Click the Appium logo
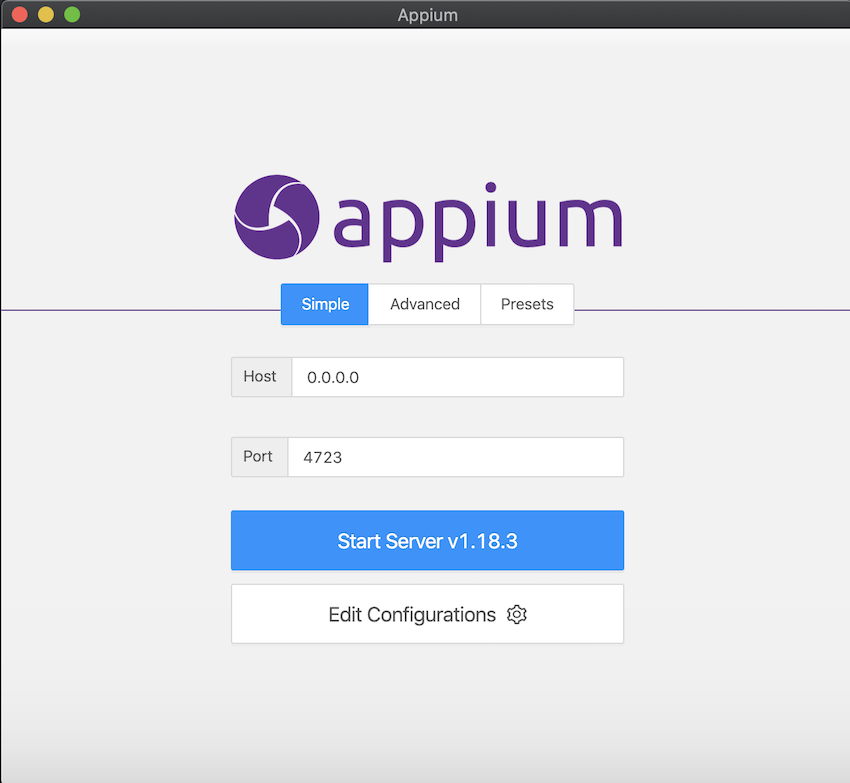Image resolution: width=850 pixels, height=783 pixels. pos(428,218)
